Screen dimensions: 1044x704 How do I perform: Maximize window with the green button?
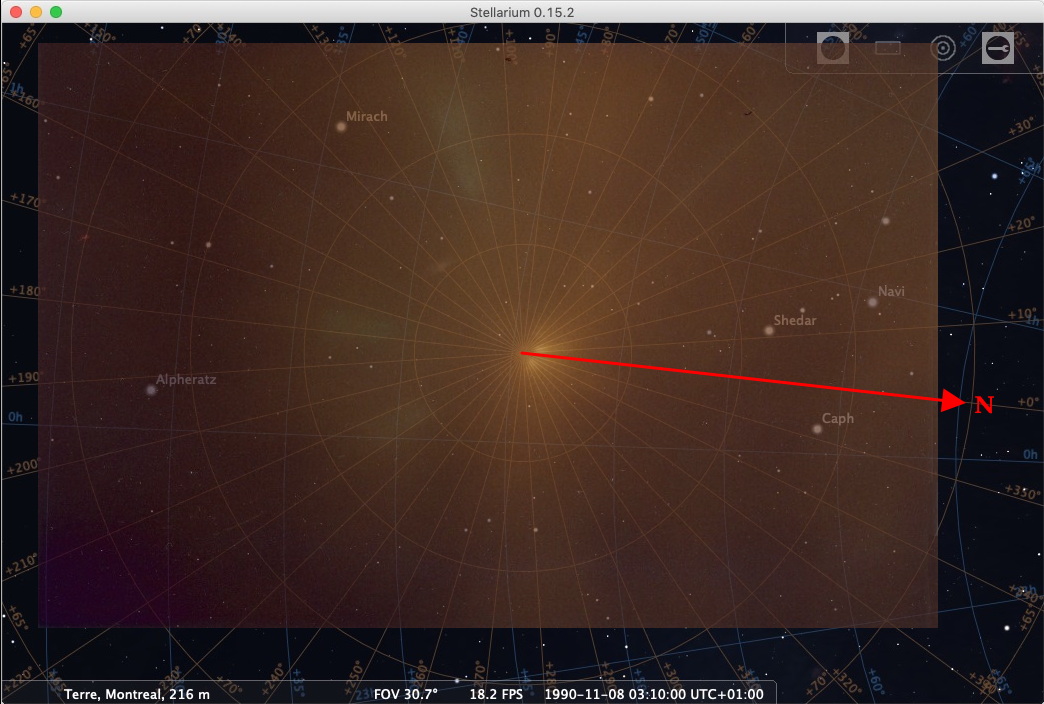[x=56, y=12]
